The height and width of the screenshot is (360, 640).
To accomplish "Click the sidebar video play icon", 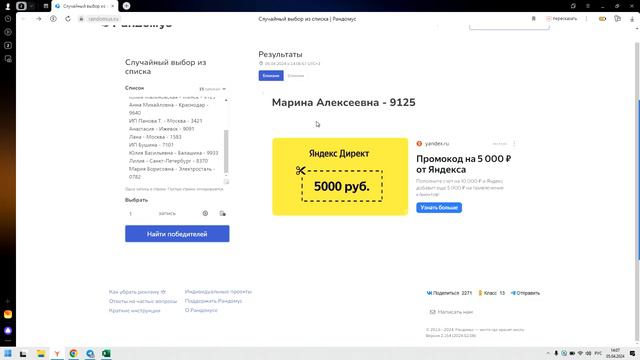I will coord(8,32).
